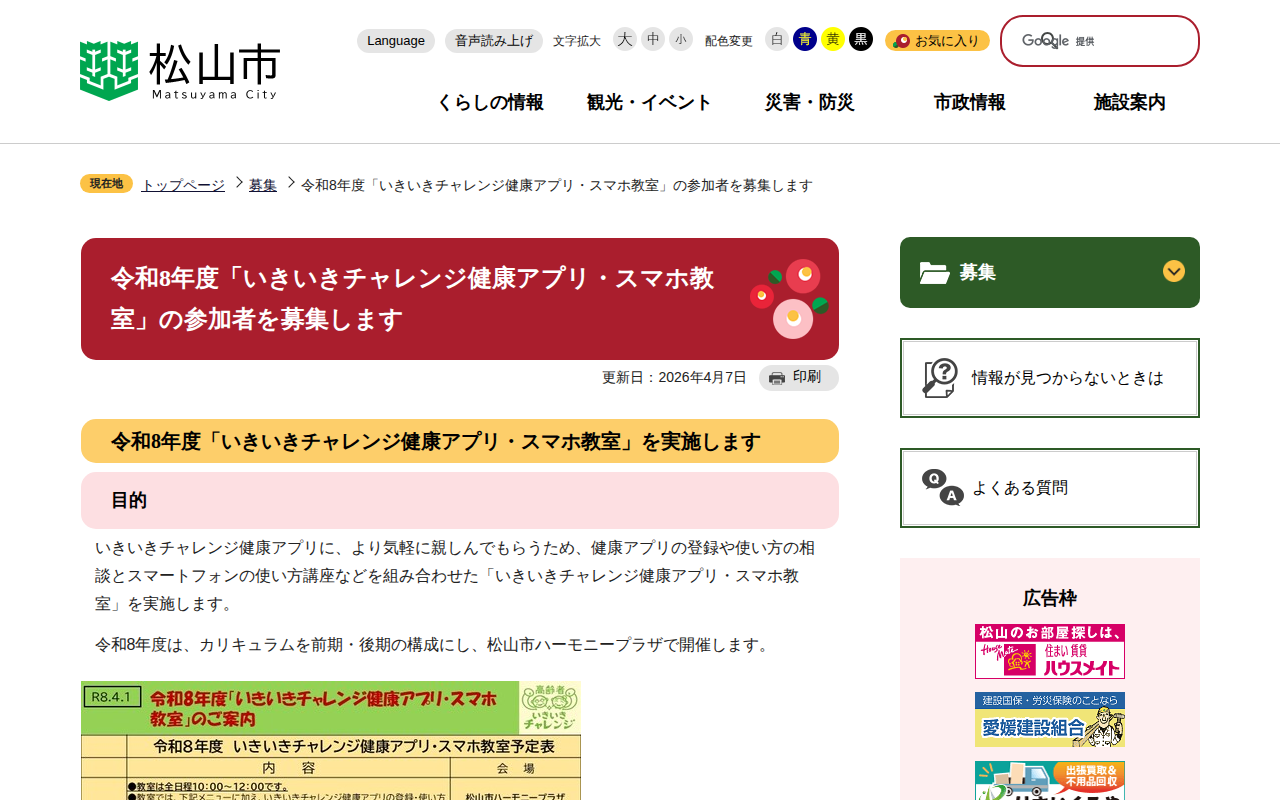This screenshot has width=1280, height=800.
Task: Focus the Google search input field
Action: click(x=1100, y=41)
